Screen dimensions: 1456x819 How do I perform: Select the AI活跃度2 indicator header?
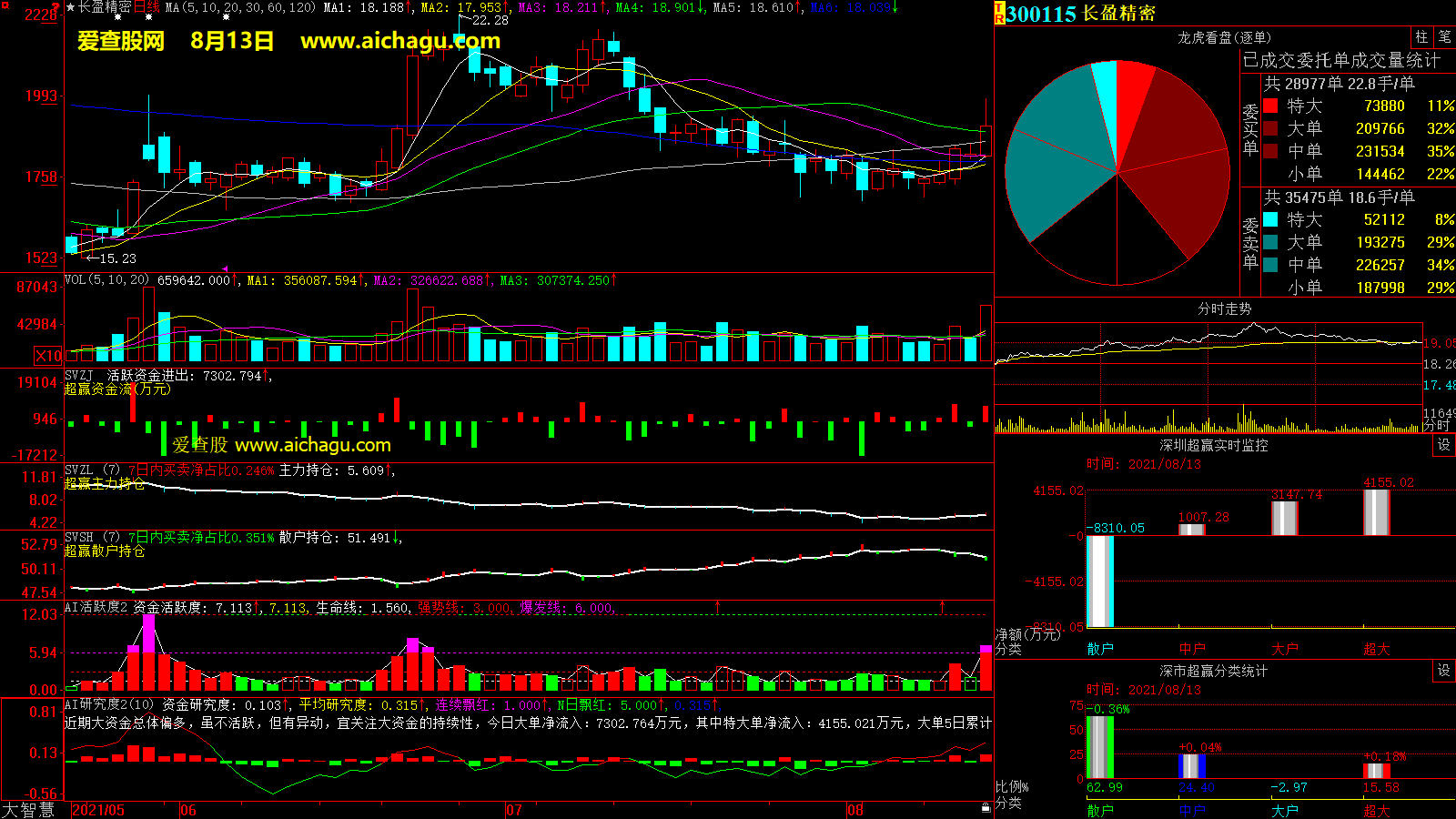coord(96,607)
